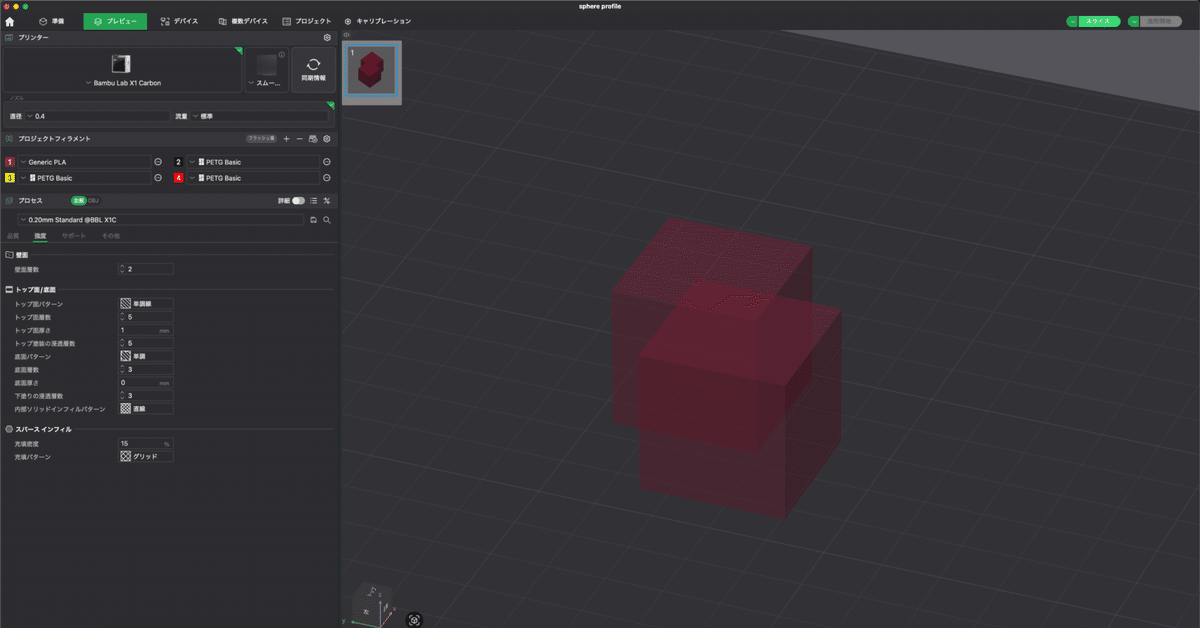Open 内部ソリッドインフィルパターン 直線 dropdown
Image resolution: width=1200 pixels, height=628 pixels.
(146, 408)
